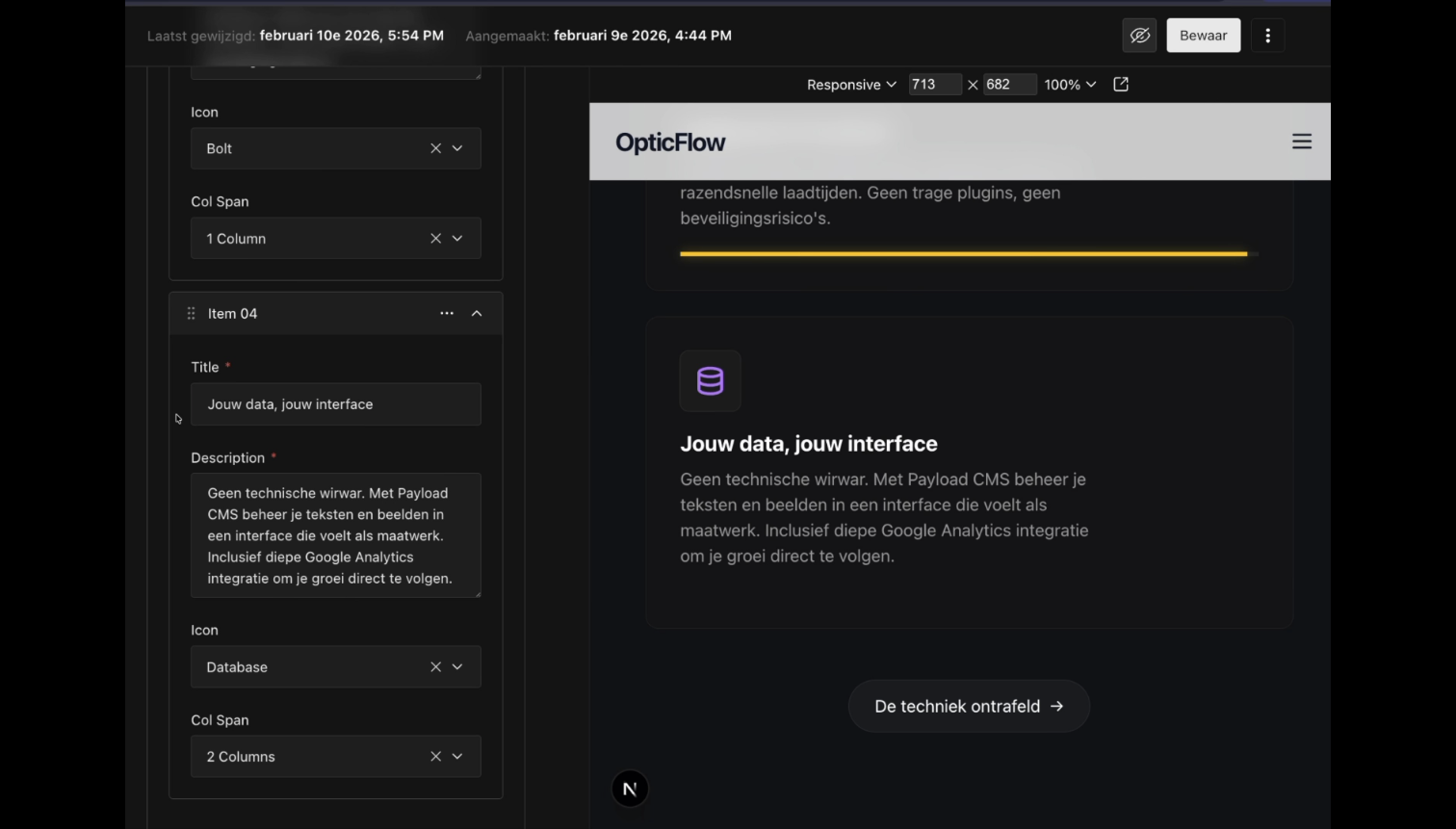Grab the Item 04 drag handle

(191, 314)
